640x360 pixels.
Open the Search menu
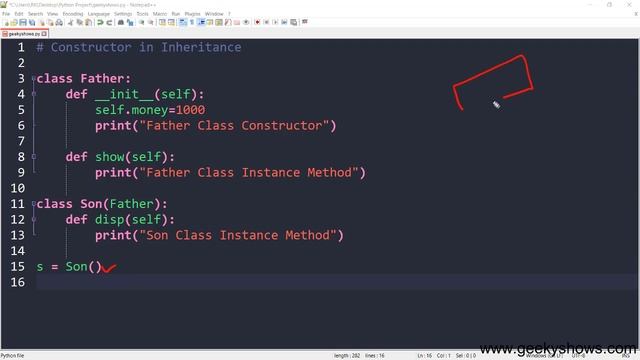(36, 14)
